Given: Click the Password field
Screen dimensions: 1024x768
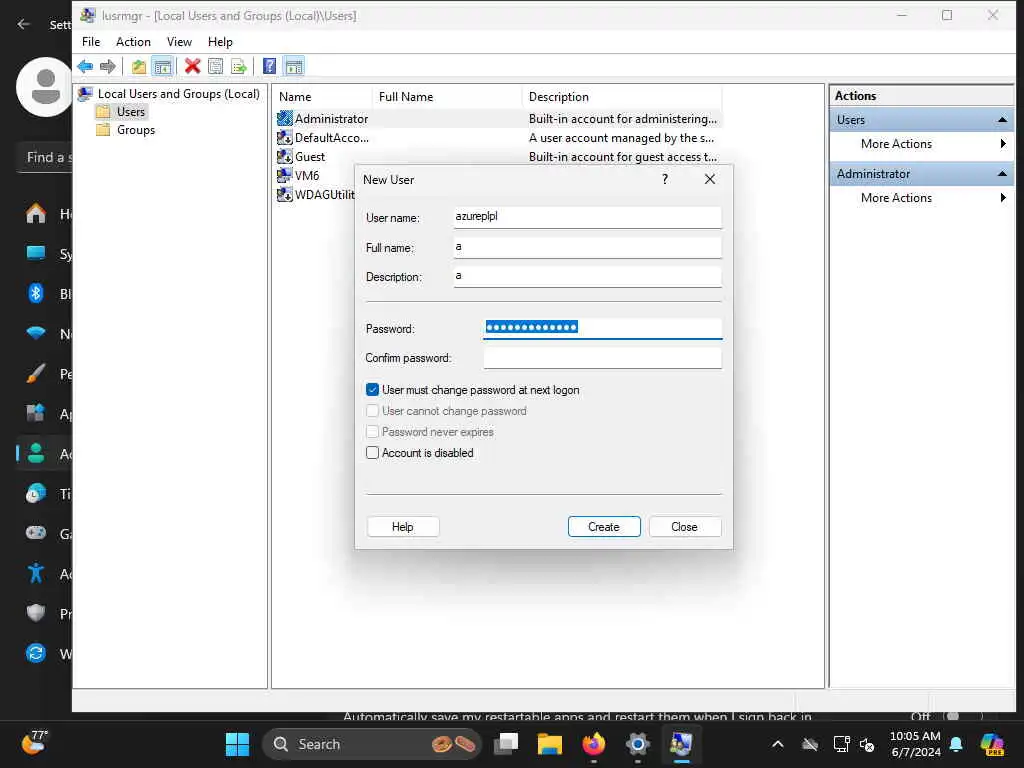Looking at the screenshot, I should (603, 328).
